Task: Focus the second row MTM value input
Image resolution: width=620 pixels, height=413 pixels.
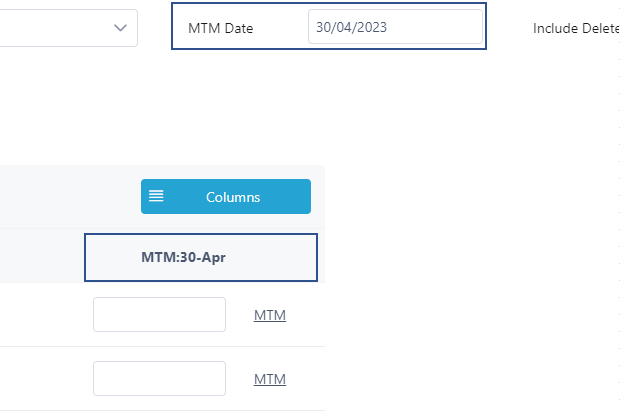Action: pyautogui.click(x=159, y=378)
